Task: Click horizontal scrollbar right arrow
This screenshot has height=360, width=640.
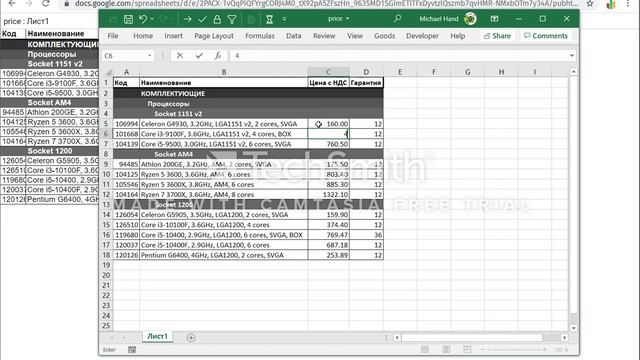Action: pos(564,338)
